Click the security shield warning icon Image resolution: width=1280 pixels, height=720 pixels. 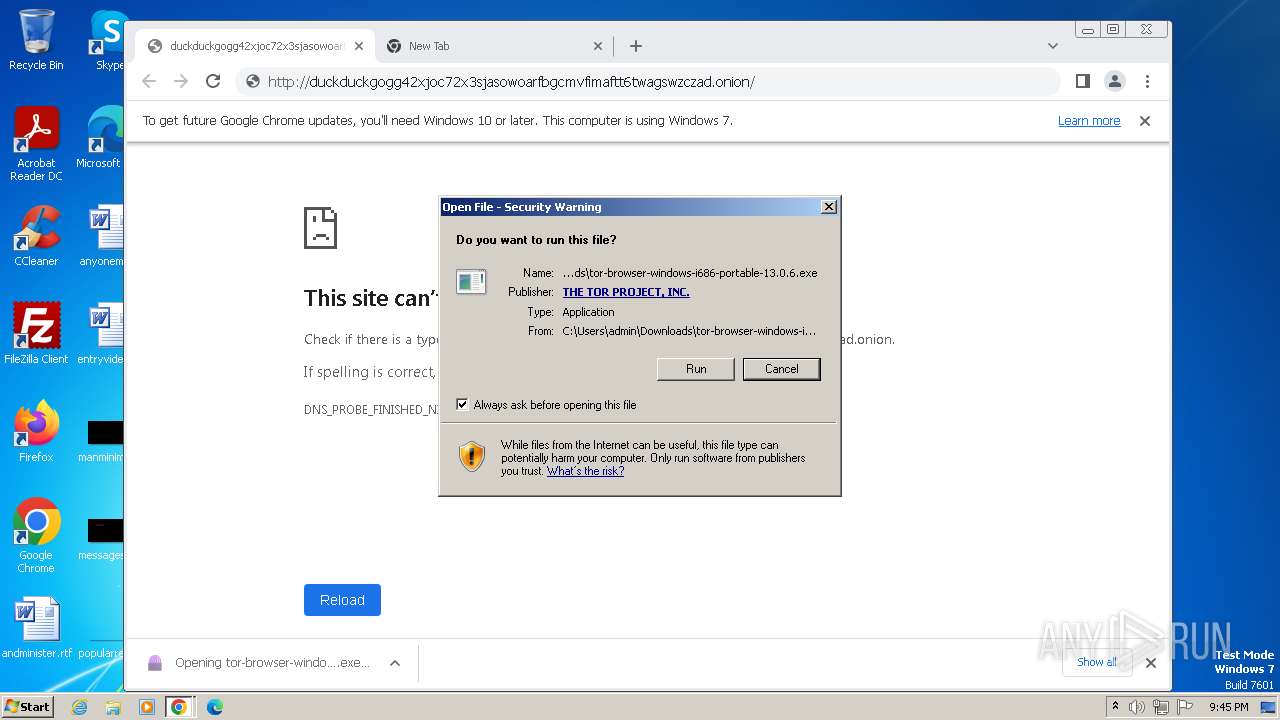(x=472, y=457)
